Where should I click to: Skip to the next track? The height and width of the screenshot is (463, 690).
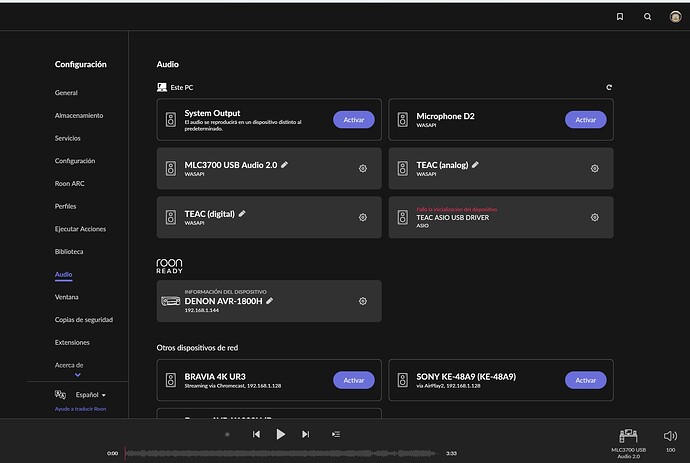click(305, 434)
